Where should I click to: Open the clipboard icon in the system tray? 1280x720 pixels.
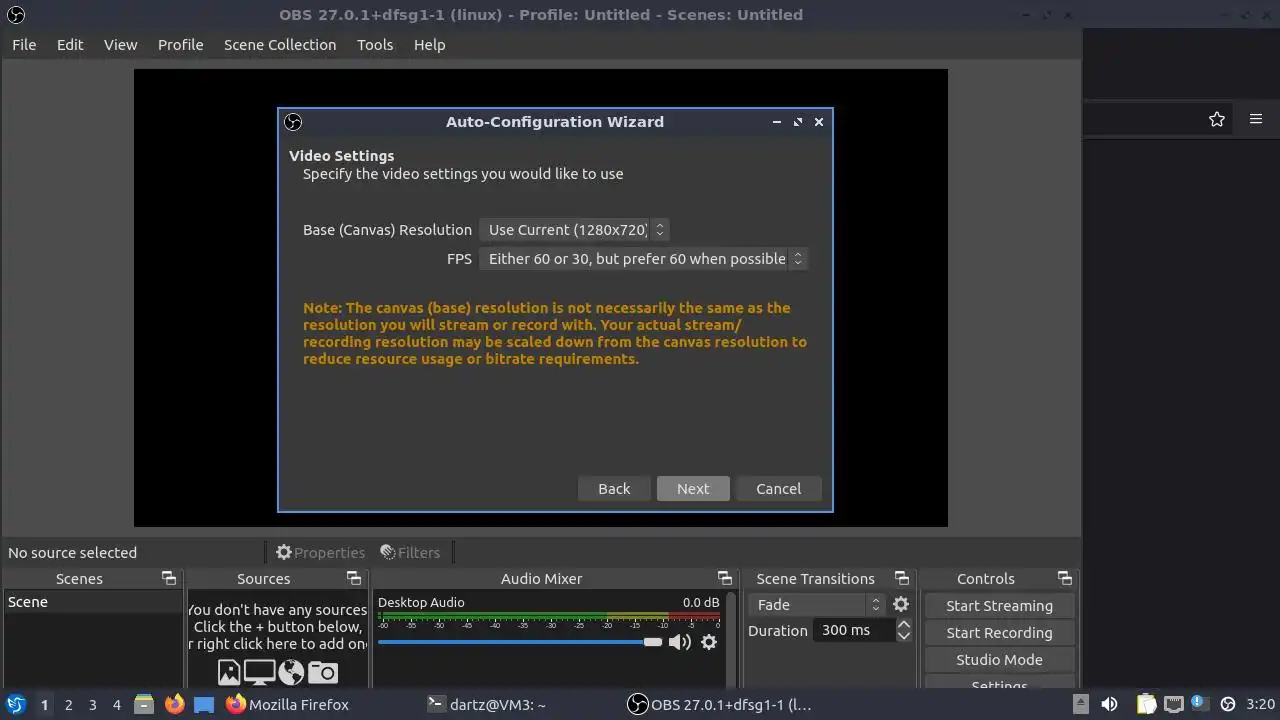(1146, 704)
